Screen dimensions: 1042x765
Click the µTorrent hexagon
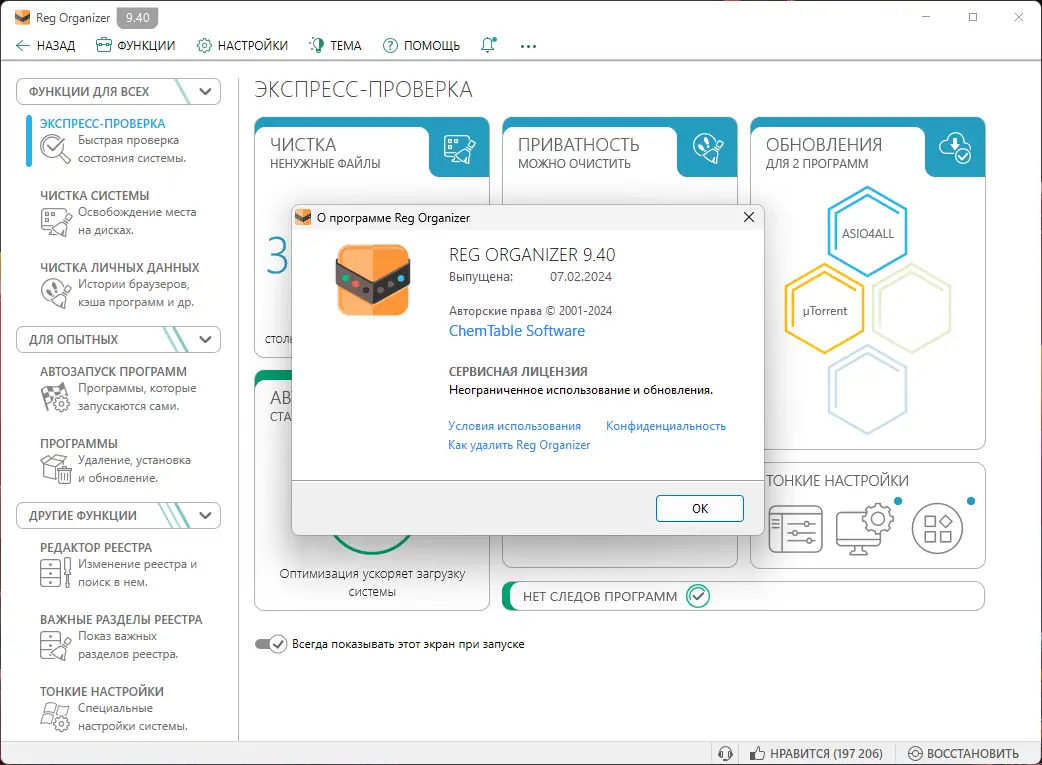click(824, 309)
